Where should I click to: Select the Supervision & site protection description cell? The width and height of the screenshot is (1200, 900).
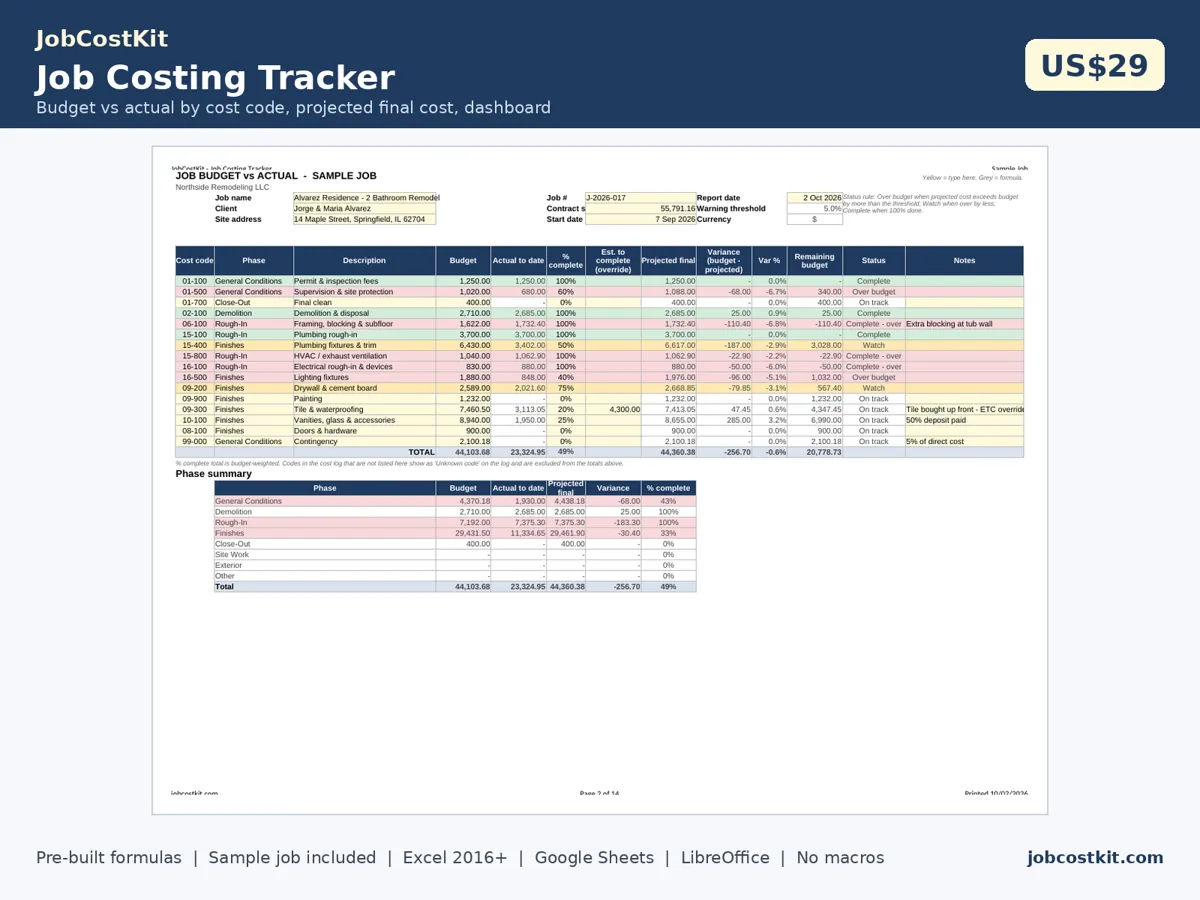click(x=364, y=292)
